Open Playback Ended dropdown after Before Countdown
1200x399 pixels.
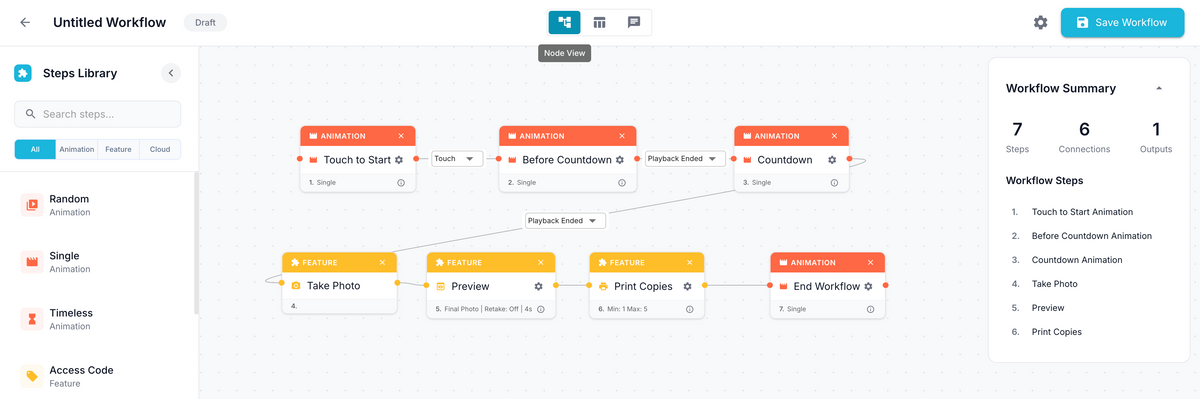pos(685,159)
